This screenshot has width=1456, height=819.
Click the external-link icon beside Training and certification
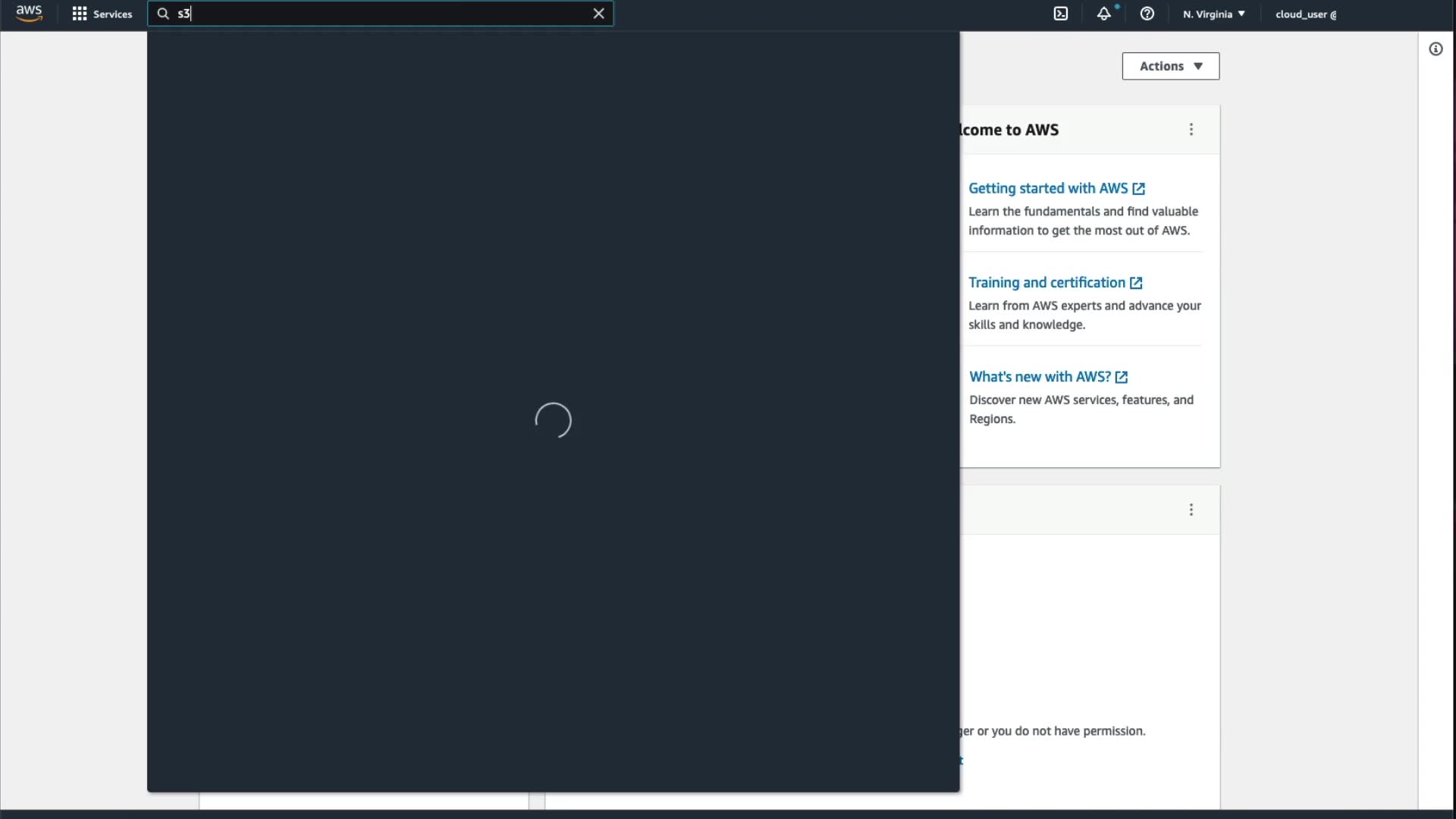click(x=1136, y=283)
